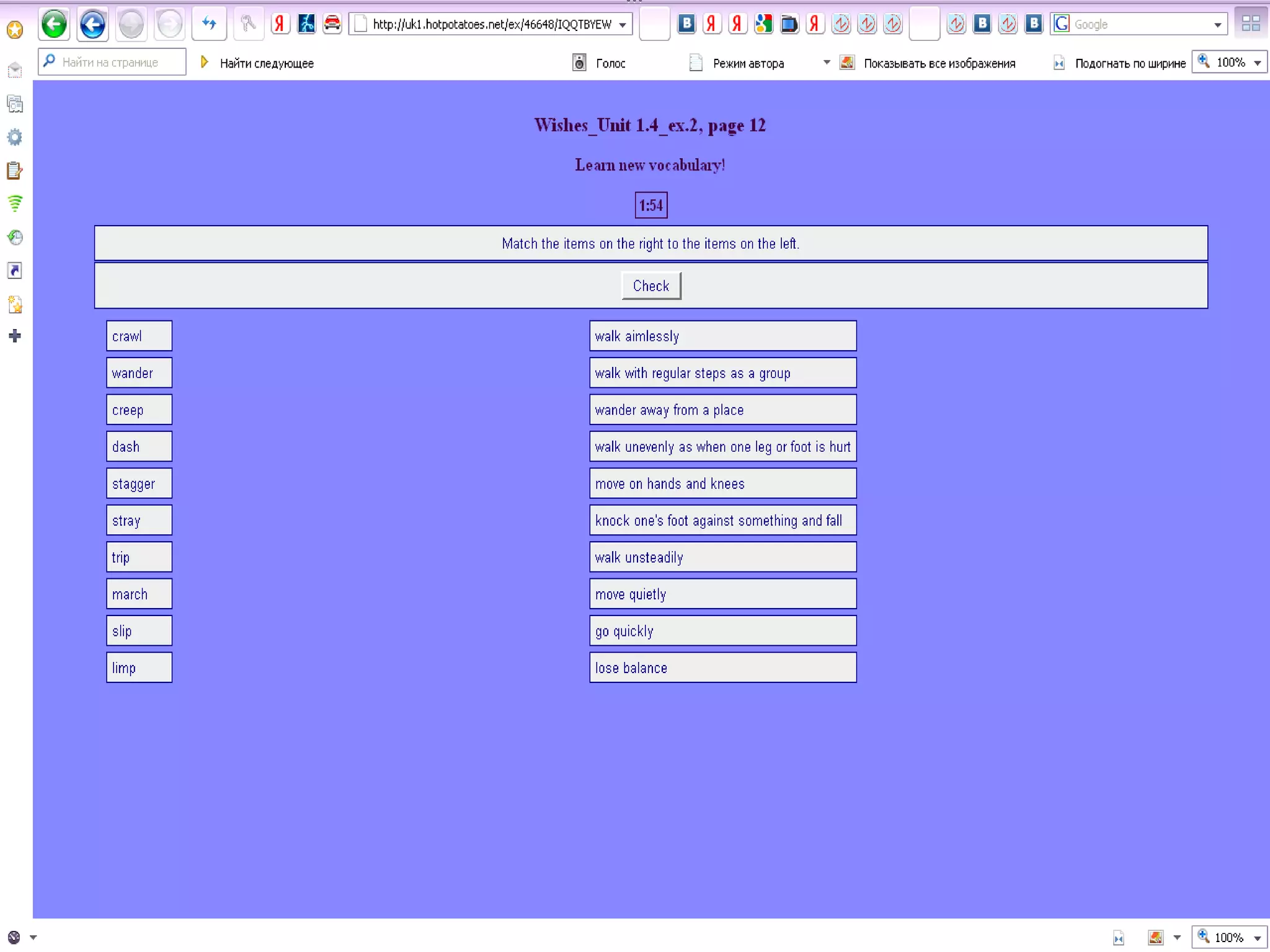
Task: Open the top 100% zoom dropdown
Action: [1258, 63]
